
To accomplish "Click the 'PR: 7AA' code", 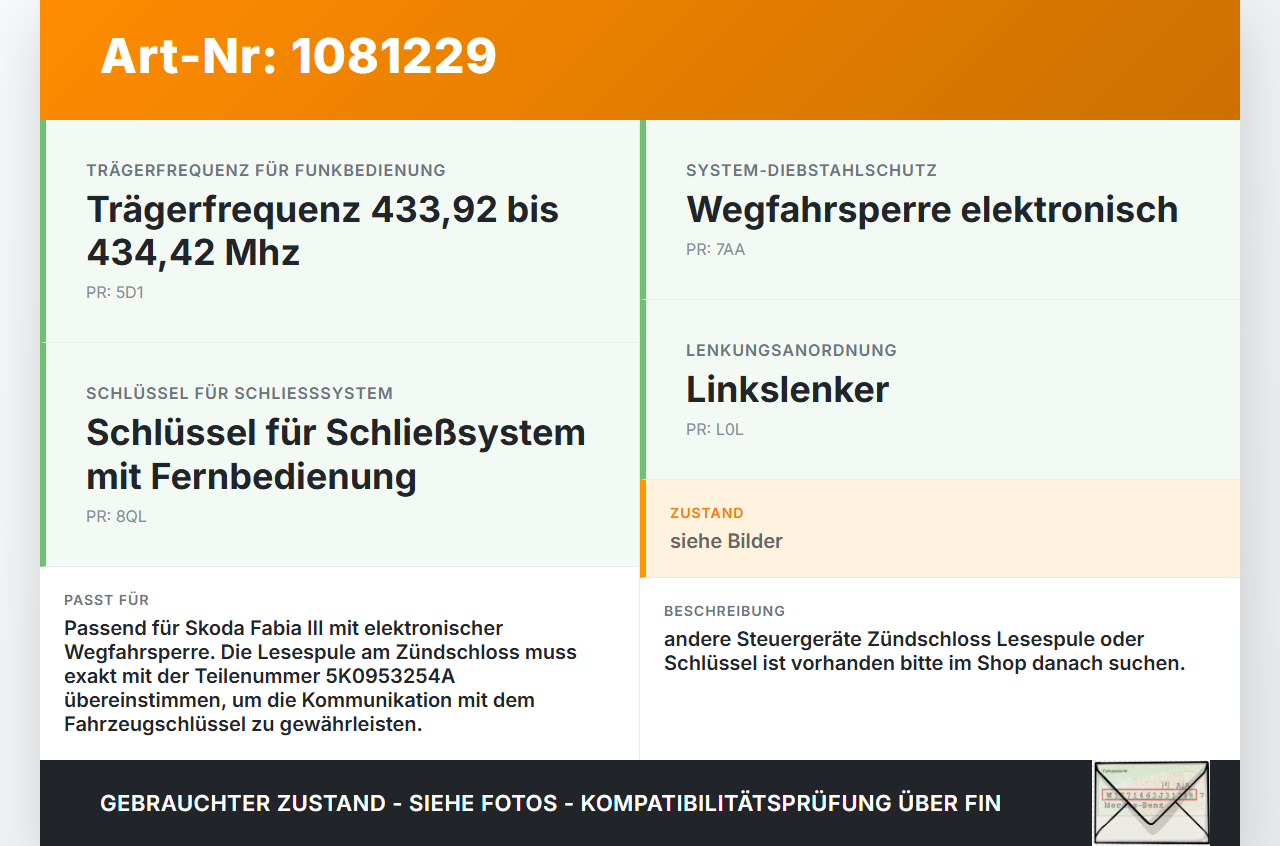I will (x=715, y=250).
